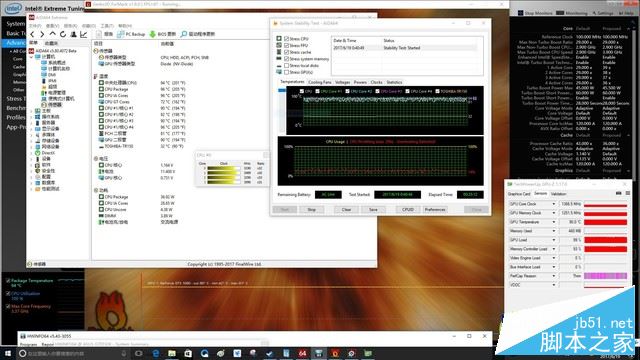Click the HWiNFO64 window title icon
Viewport: 640px width, 360px height.
(x=23, y=336)
